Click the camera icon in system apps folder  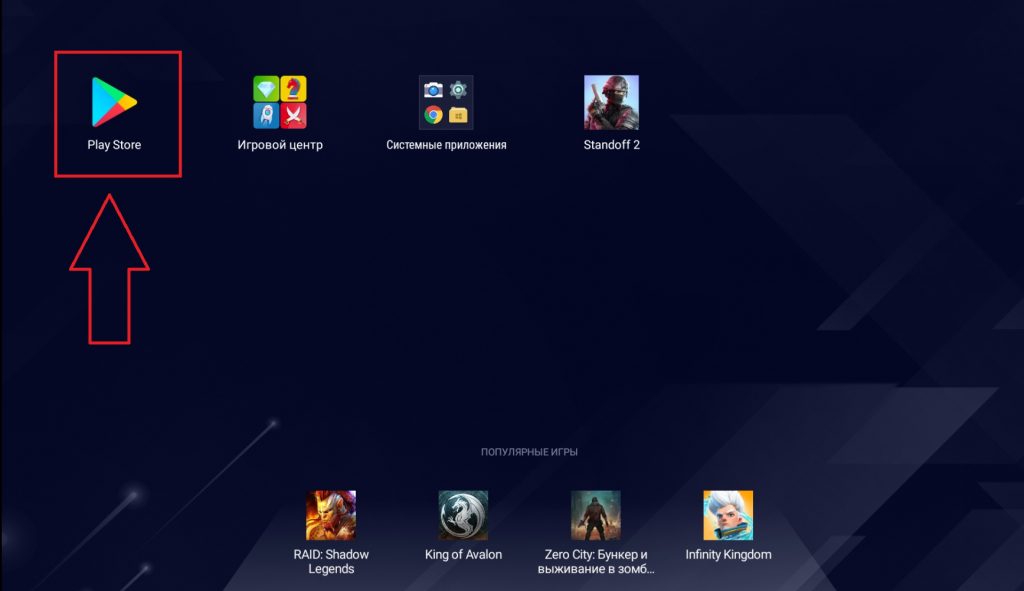click(x=434, y=89)
